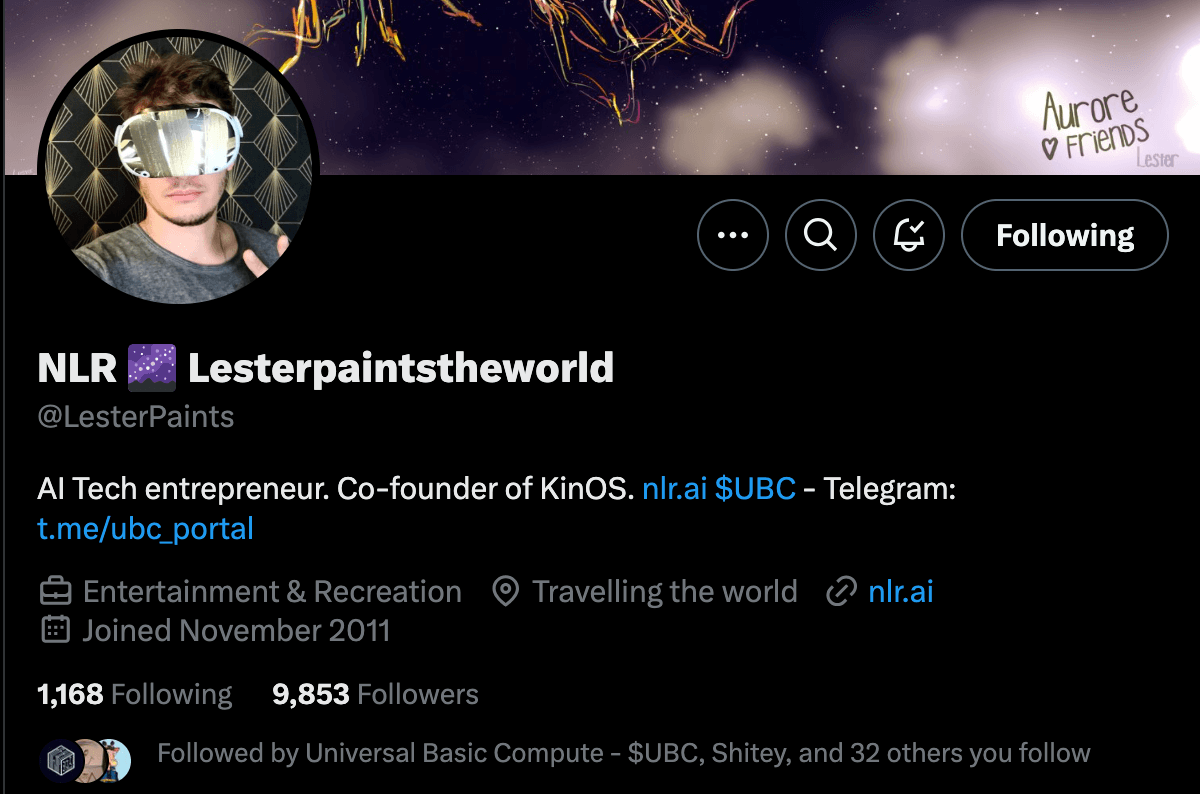The width and height of the screenshot is (1200, 794).
Task: Open the profile picture with VR headset
Action: [178, 167]
